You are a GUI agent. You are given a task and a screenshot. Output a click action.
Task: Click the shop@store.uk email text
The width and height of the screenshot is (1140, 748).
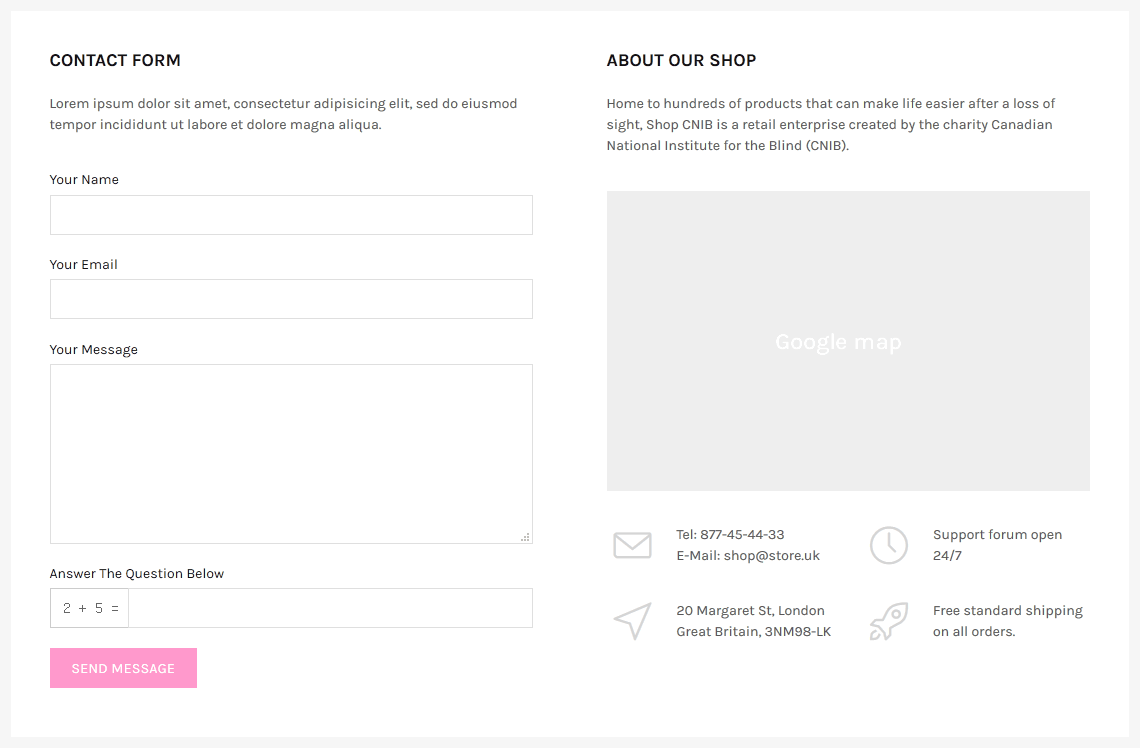tap(771, 555)
